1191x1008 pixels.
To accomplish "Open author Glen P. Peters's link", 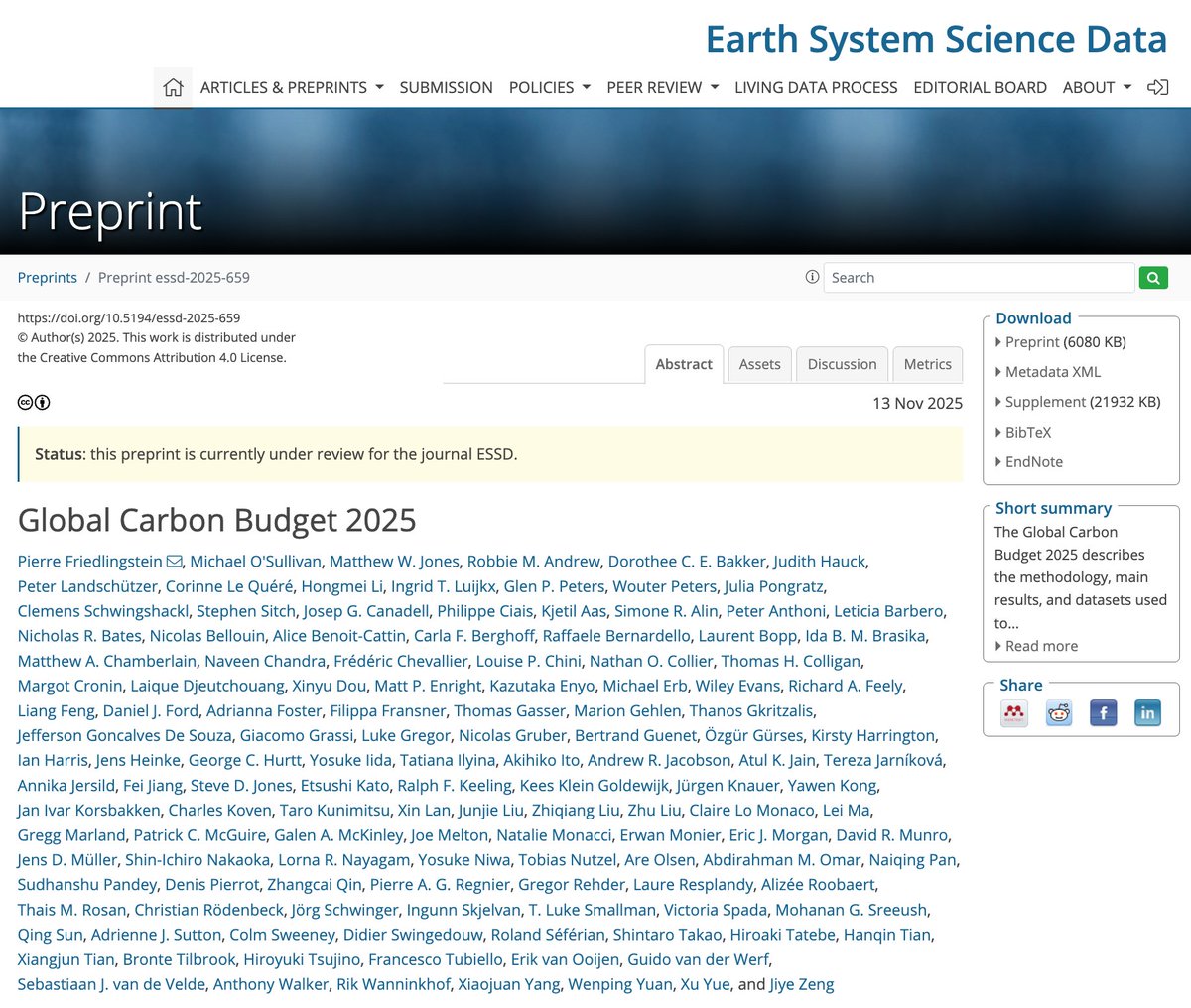I will point(554,586).
